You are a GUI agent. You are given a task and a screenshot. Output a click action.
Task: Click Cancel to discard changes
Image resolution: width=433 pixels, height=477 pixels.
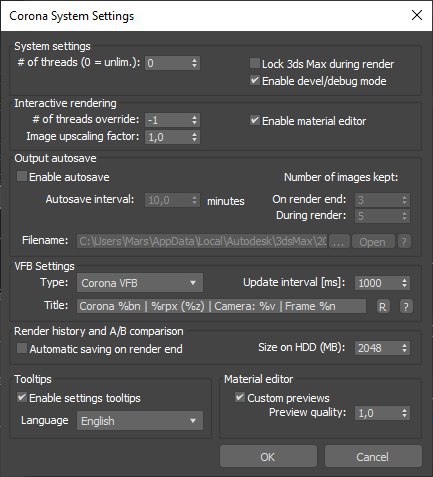coord(373,456)
